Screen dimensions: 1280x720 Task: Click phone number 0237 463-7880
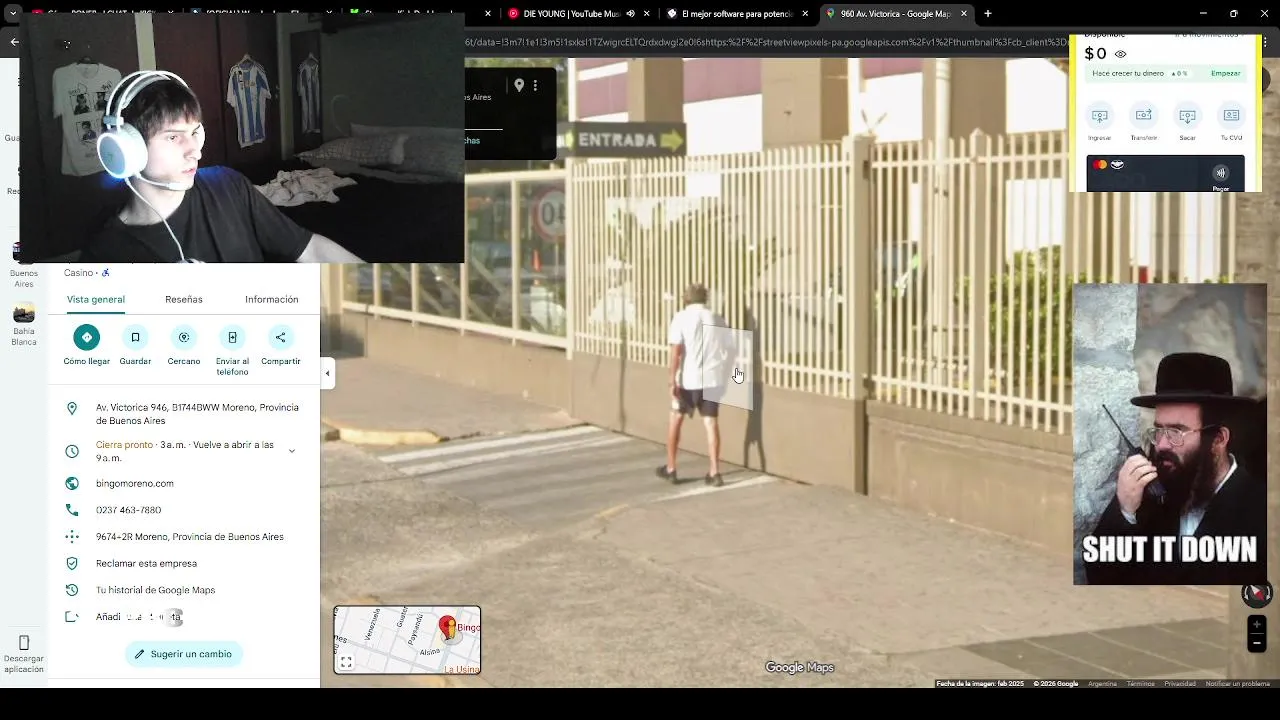pos(128,510)
